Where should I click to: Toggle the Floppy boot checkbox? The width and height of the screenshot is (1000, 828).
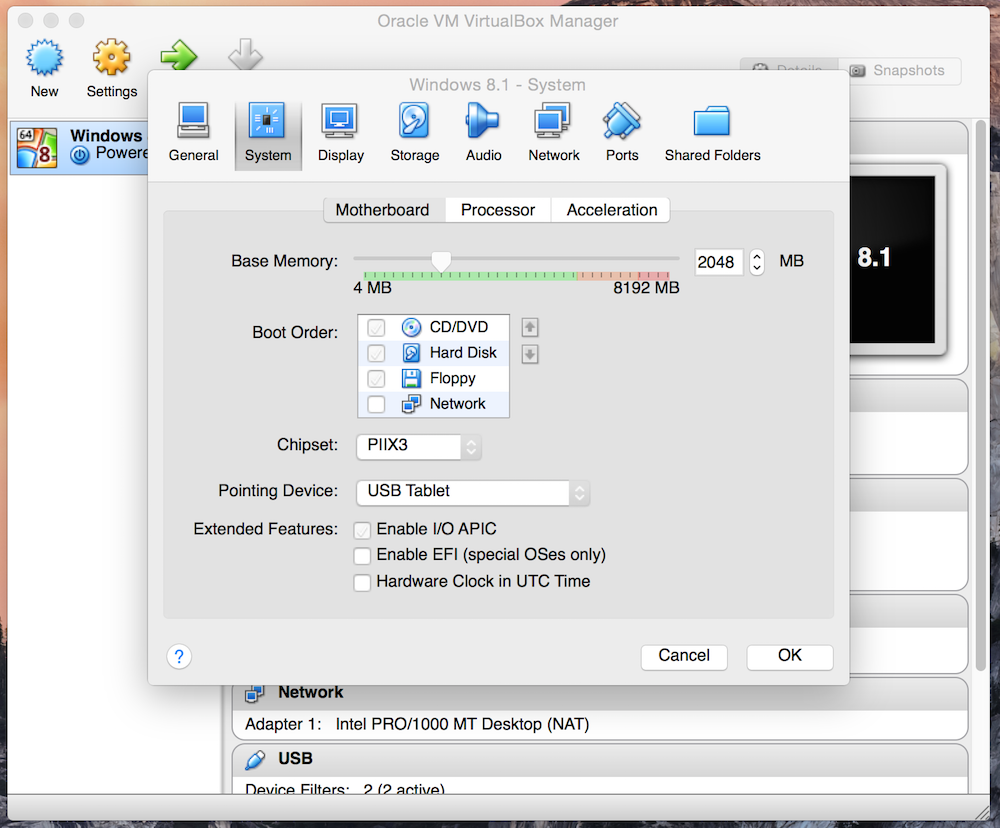click(x=376, y=379)
